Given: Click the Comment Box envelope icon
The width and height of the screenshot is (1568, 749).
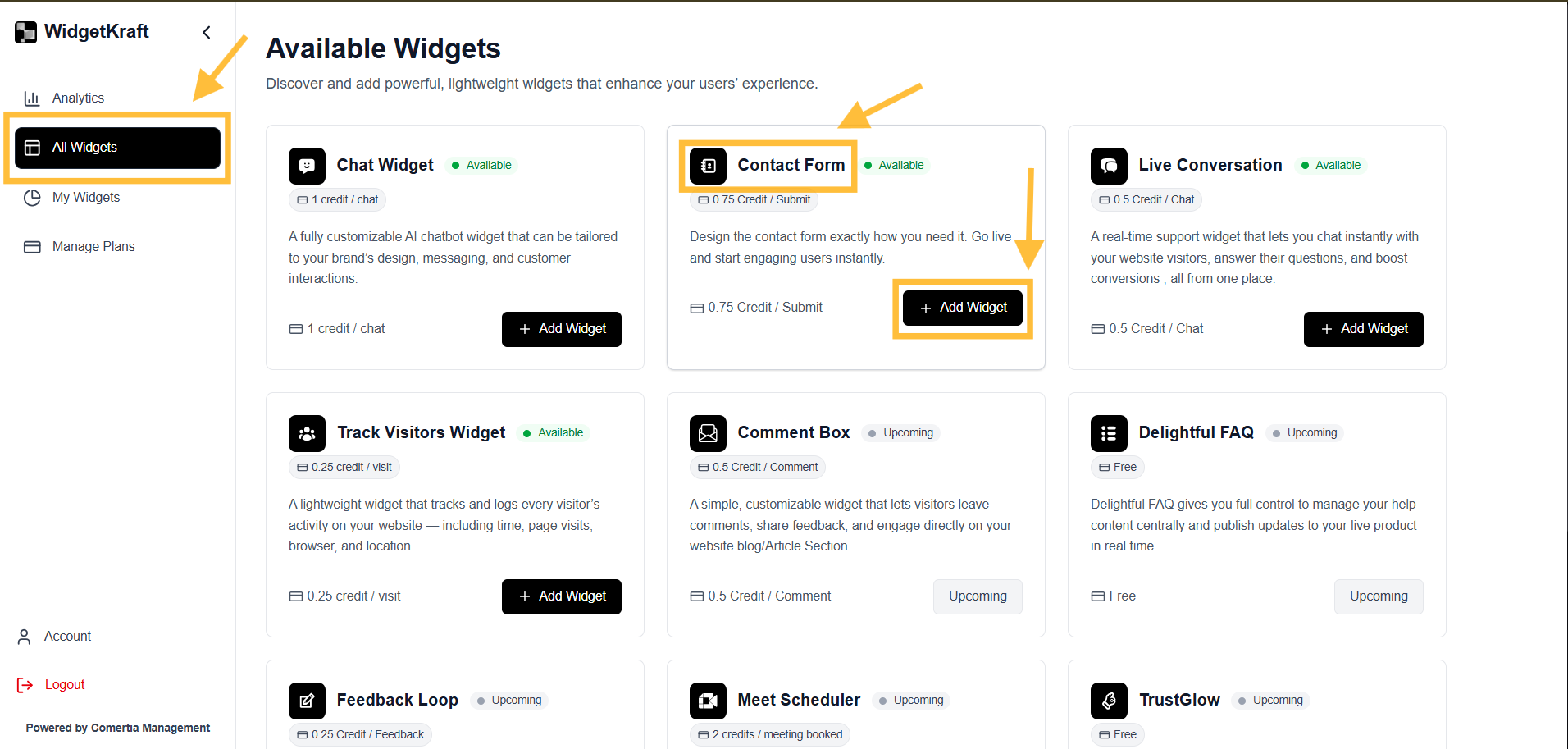Looking at the screenshot, I should coord(707,433).
